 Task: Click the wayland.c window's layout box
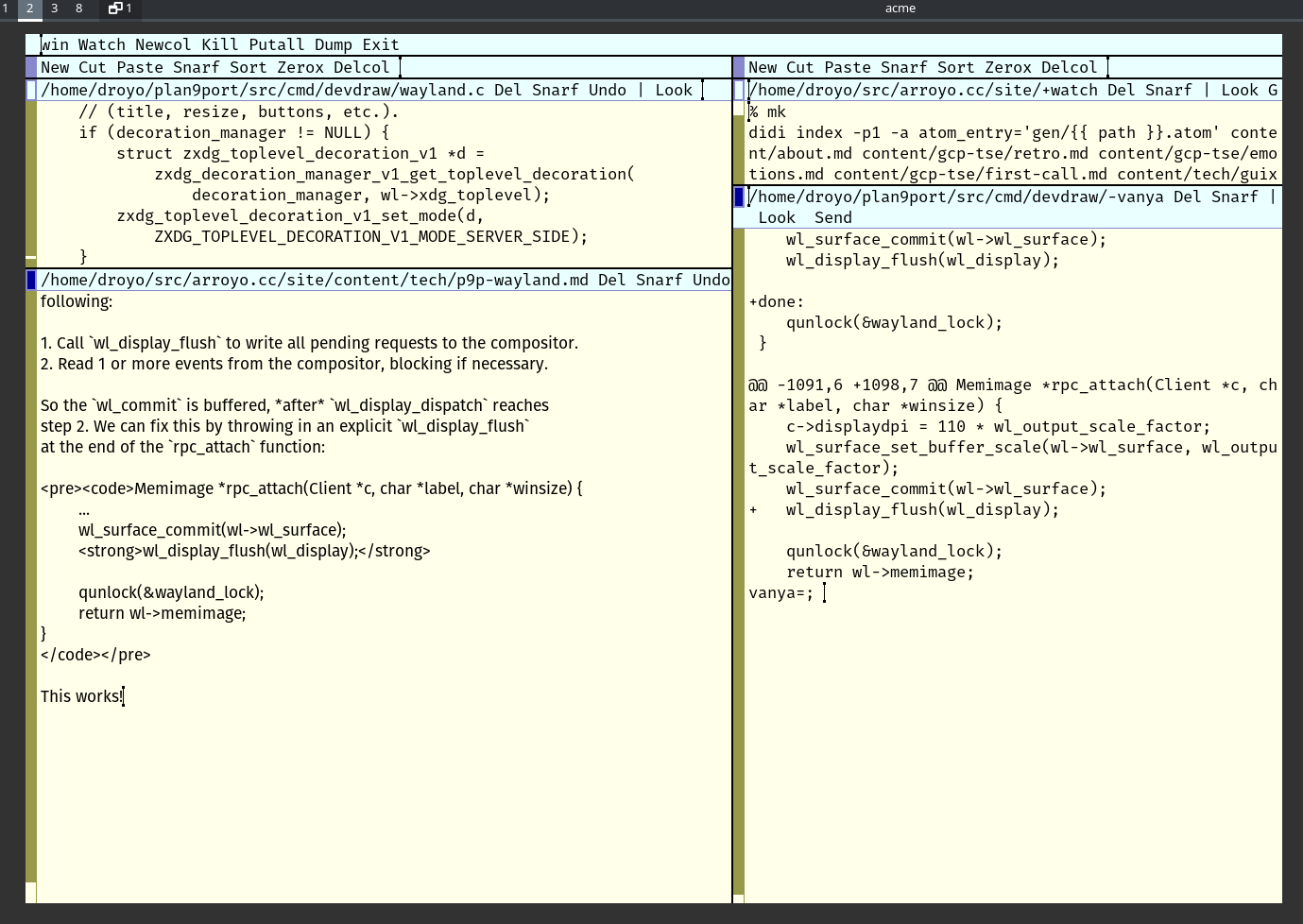point(31,90)
